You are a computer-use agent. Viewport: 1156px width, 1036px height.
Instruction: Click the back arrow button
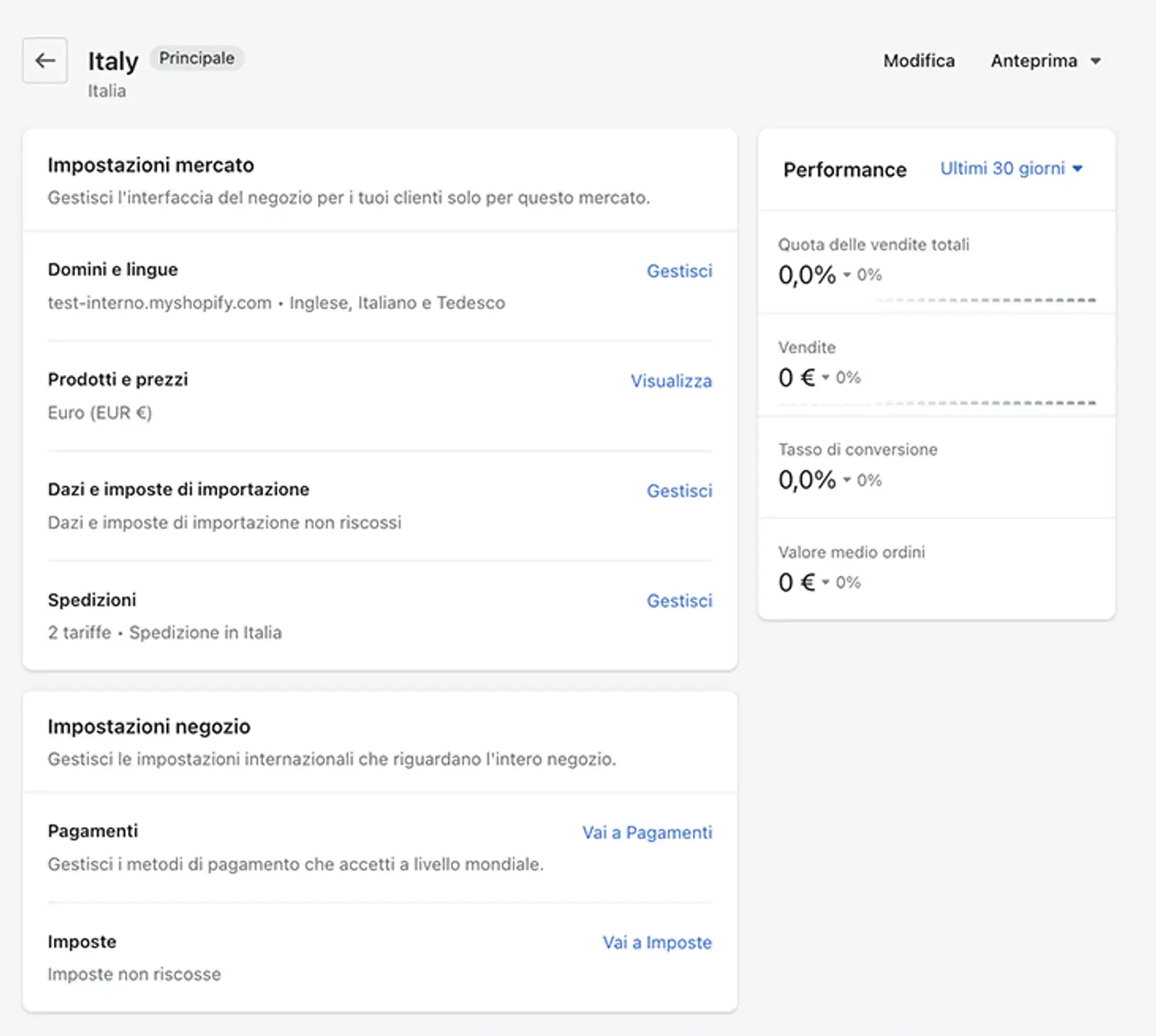click(45, 61)
